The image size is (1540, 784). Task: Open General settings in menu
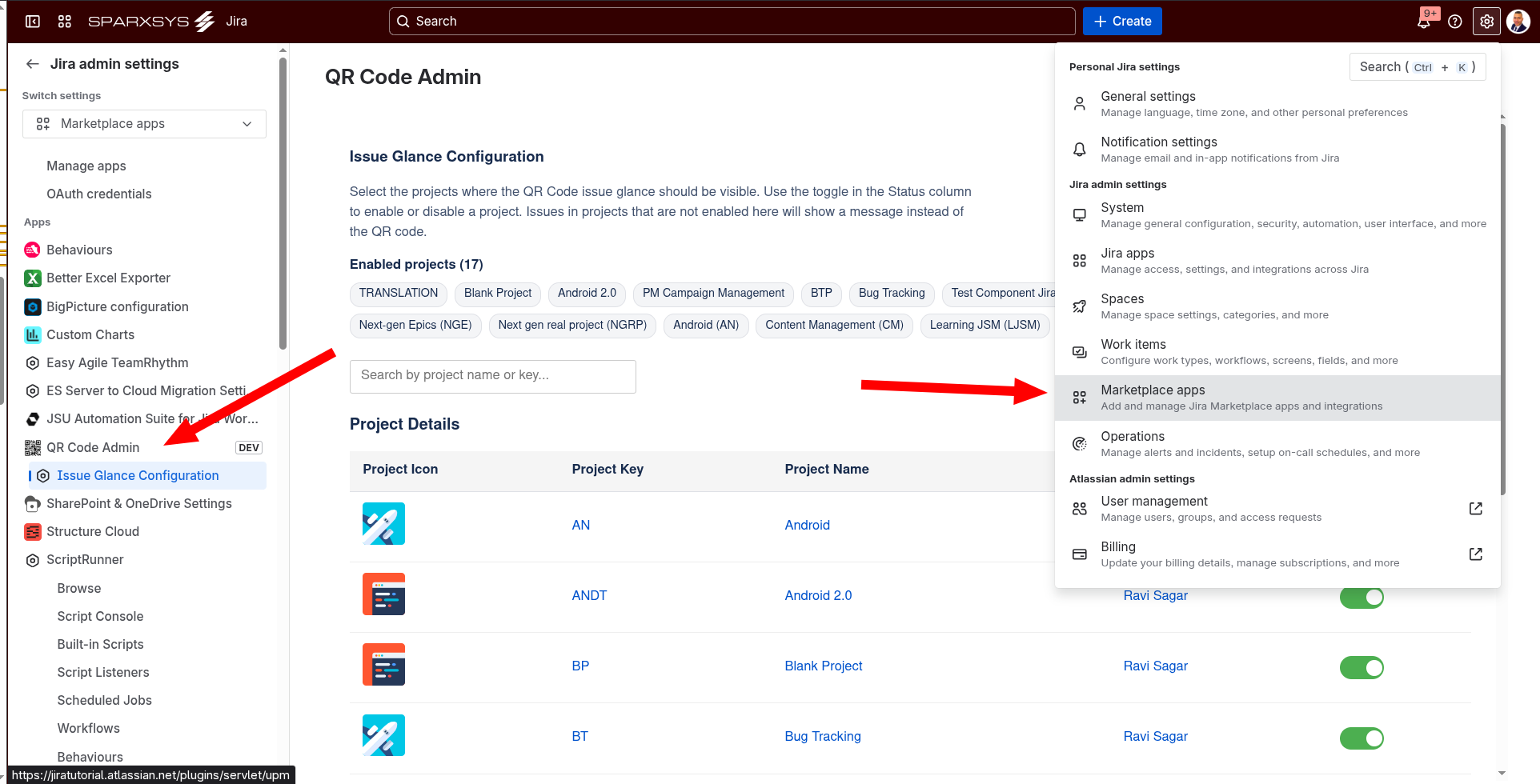[1277, 104]
